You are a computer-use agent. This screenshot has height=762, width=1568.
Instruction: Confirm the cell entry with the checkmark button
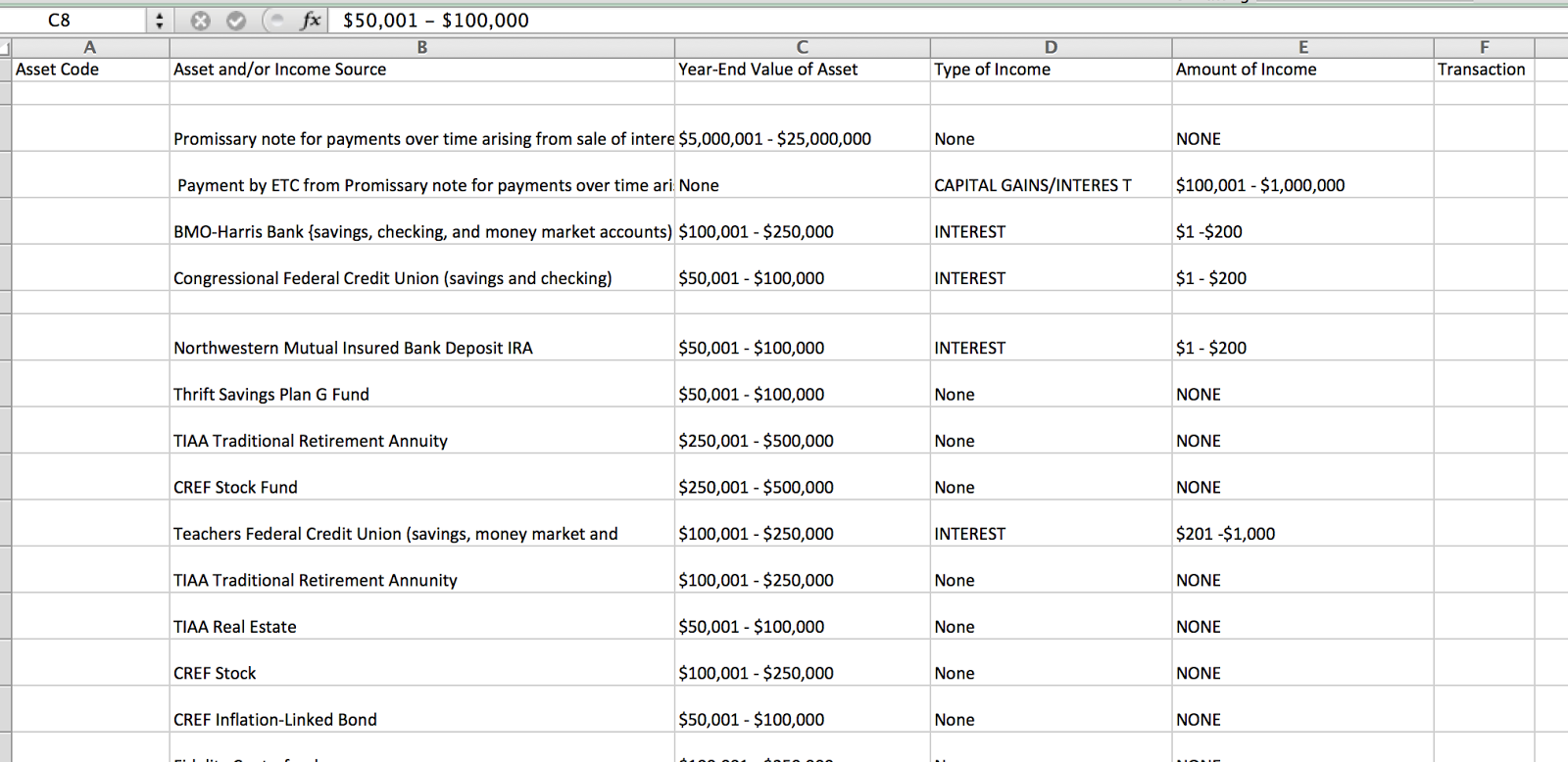236,21
